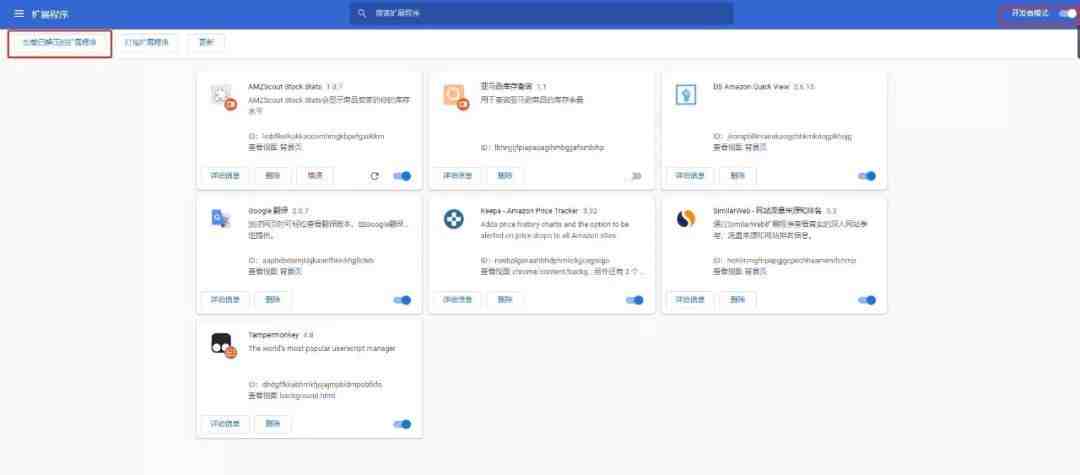View errors for AMZScout Stock Stats

(x=315, y=176)
